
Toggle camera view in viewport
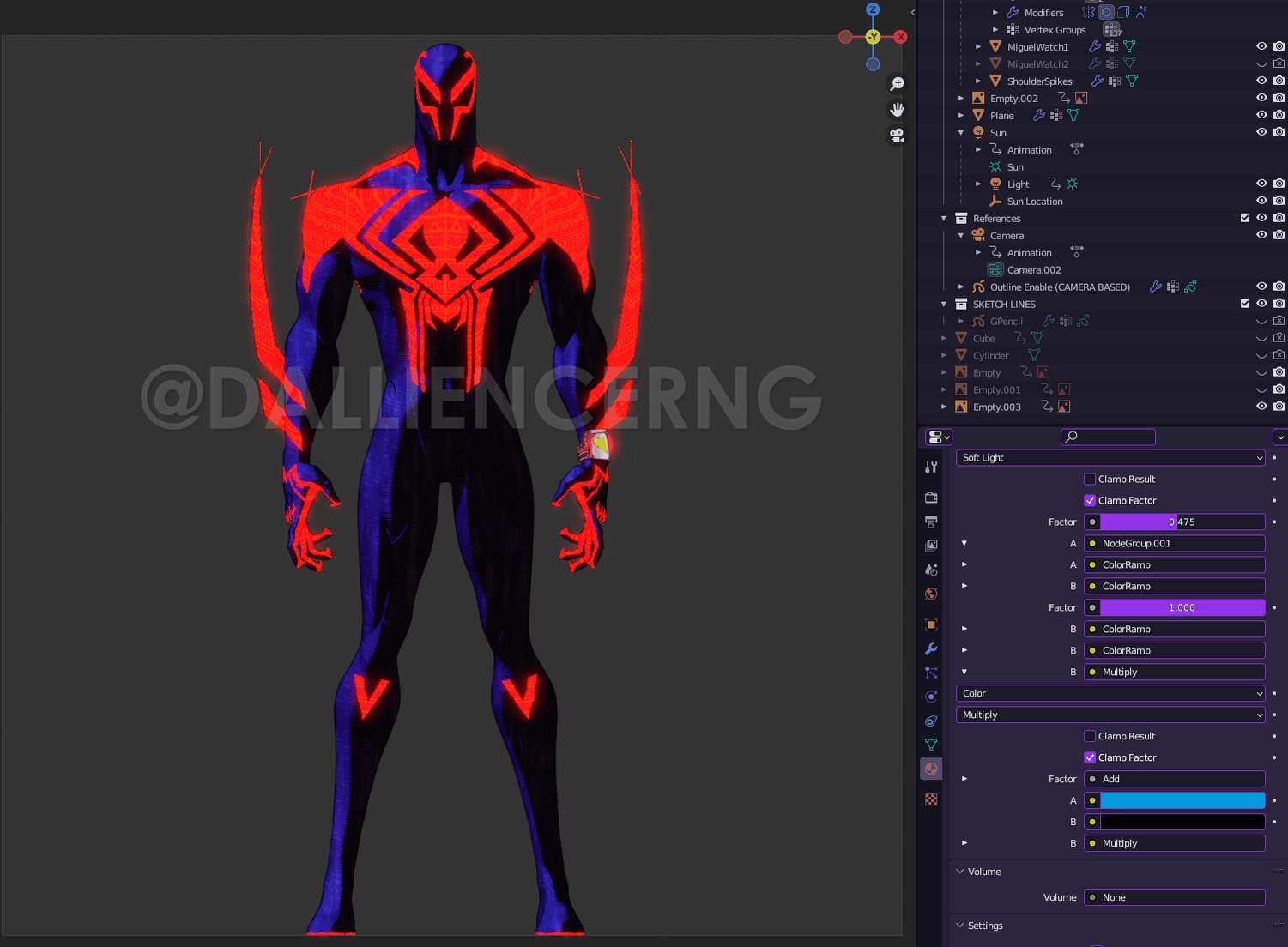(897, 136)
